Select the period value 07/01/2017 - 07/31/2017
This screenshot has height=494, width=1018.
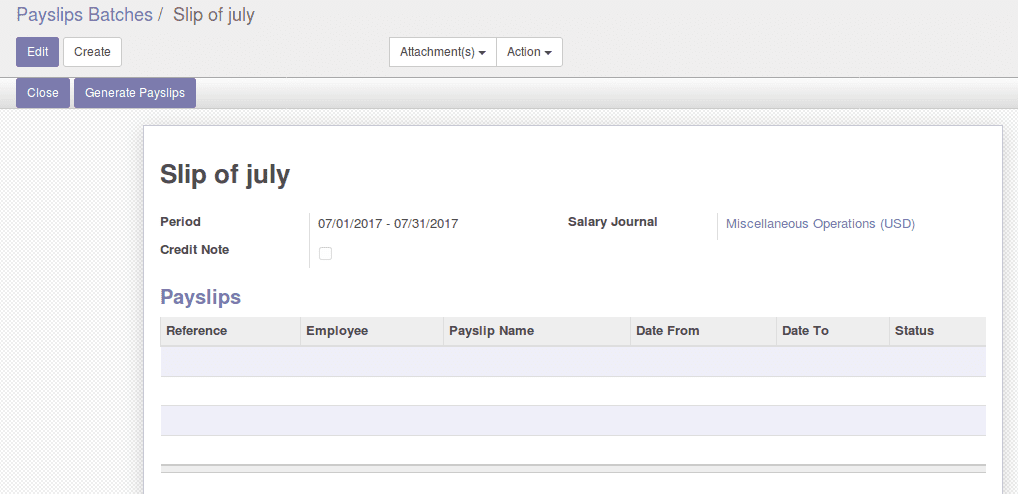click(388, 224)
